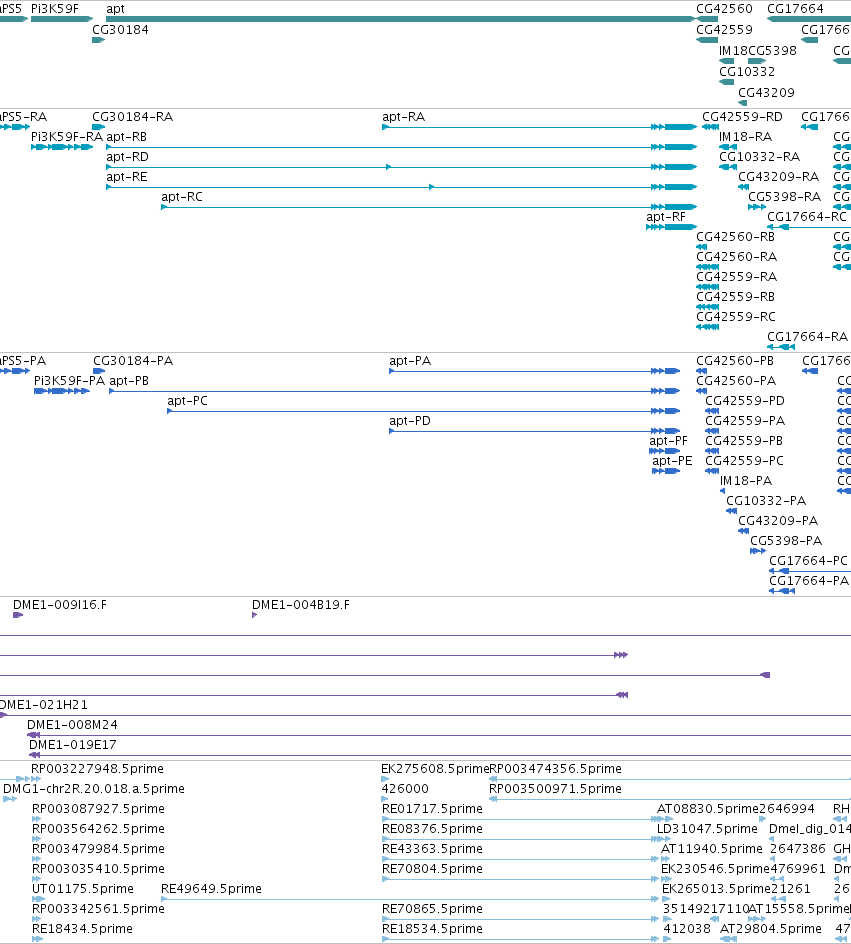Image resolution: width=851 pixels, height=944 pixels.
Task: Select the CG42560-RB transcript label
Action: (x=735, y=237)
